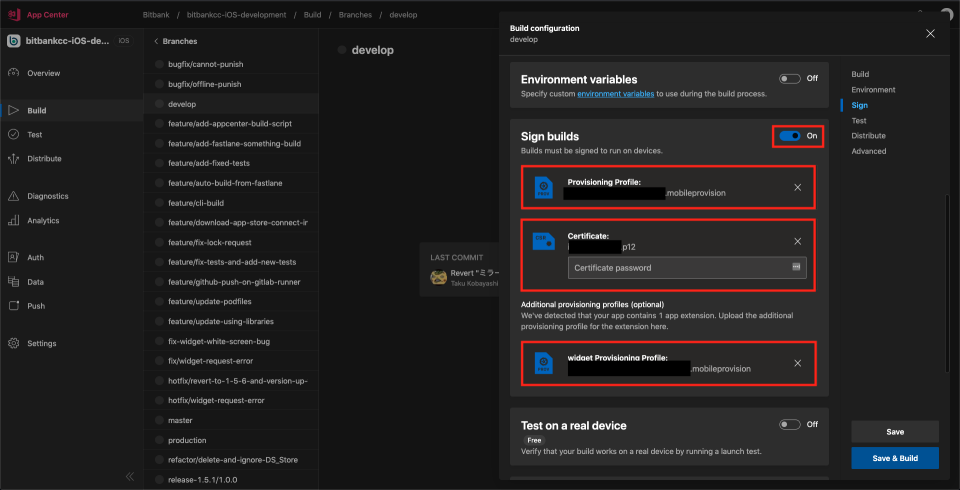Select refactor/delete-and-ignore-DS_Store branch
Screen dimensions: 960x490
pyautogui.click(x=231, y=460)
